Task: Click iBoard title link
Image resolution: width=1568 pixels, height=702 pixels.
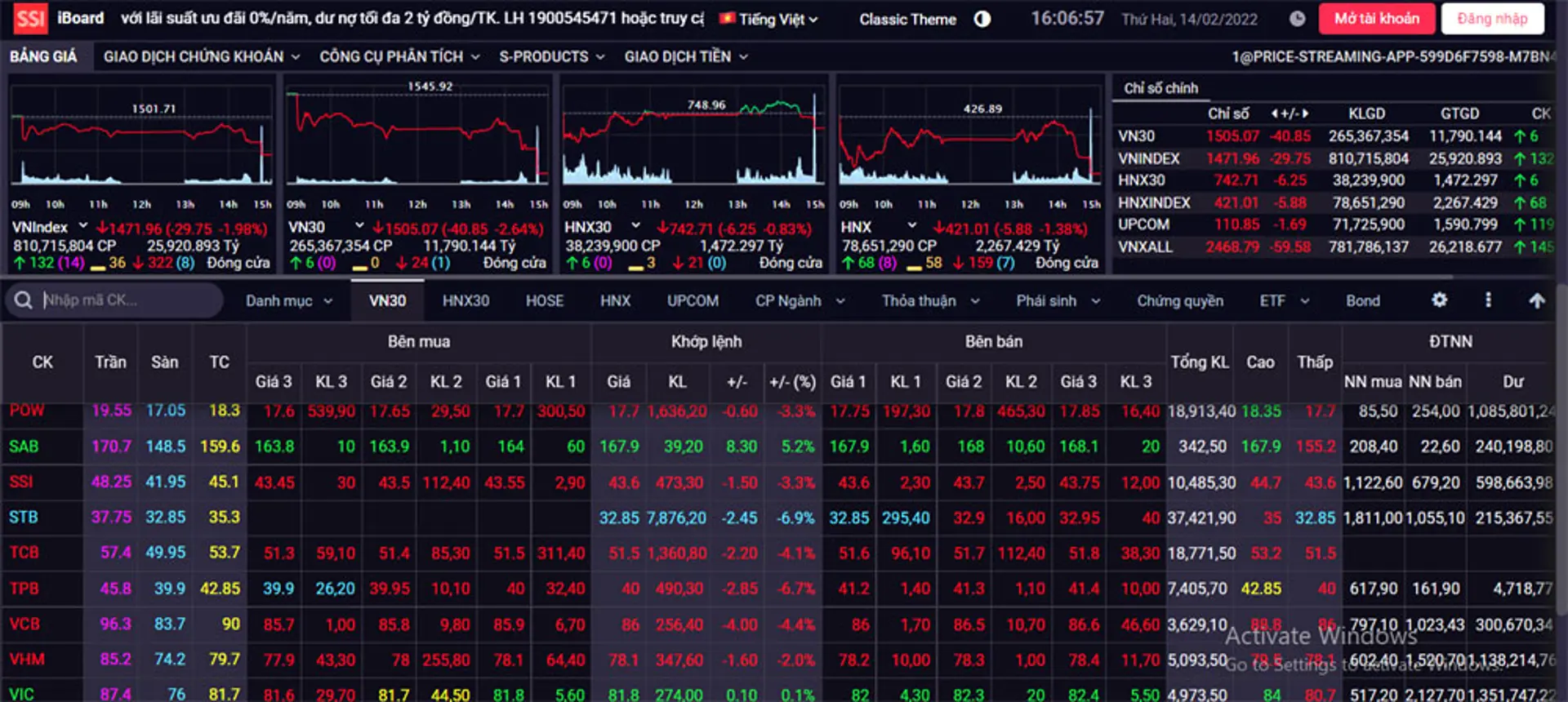Action: coord(80,18)
